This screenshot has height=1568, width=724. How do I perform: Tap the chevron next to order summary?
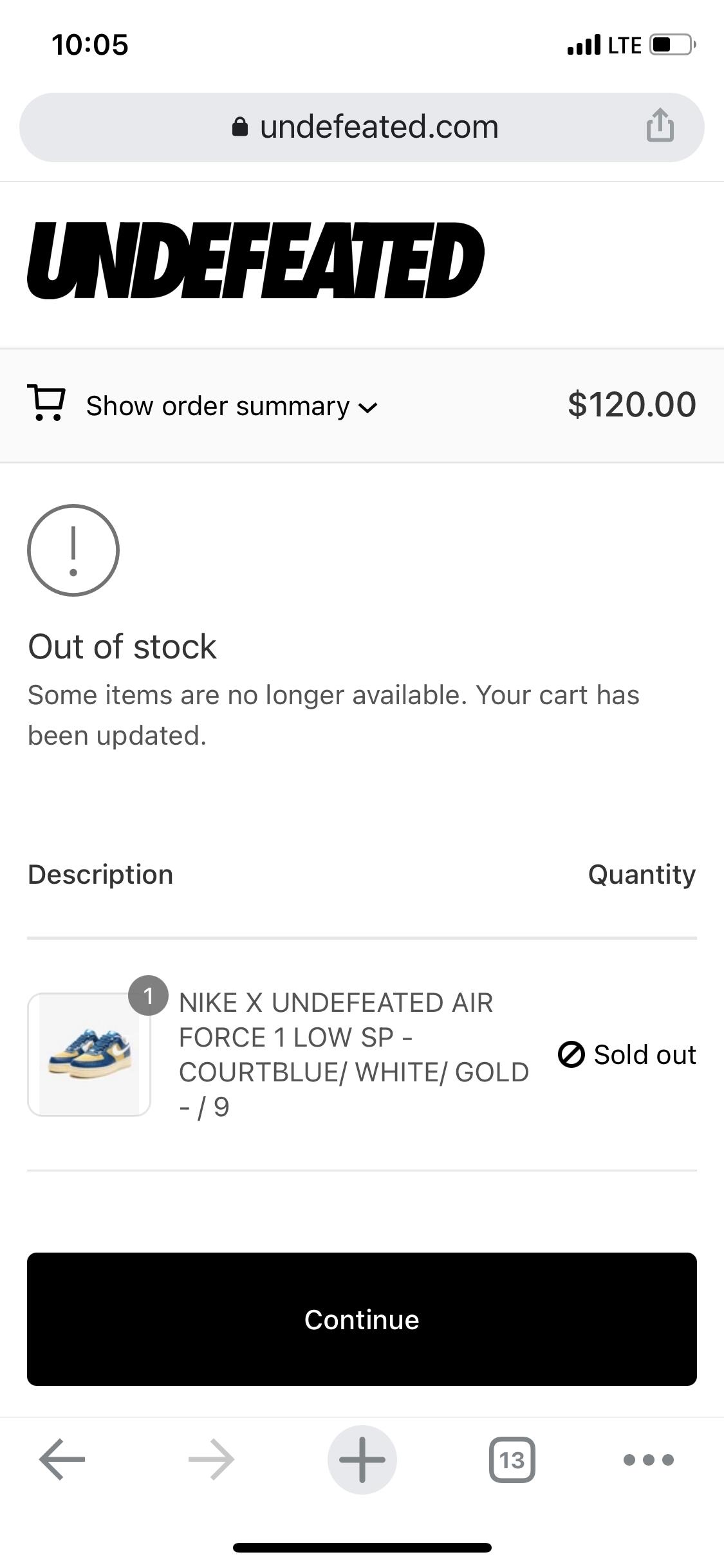click(x=367, y=407)
